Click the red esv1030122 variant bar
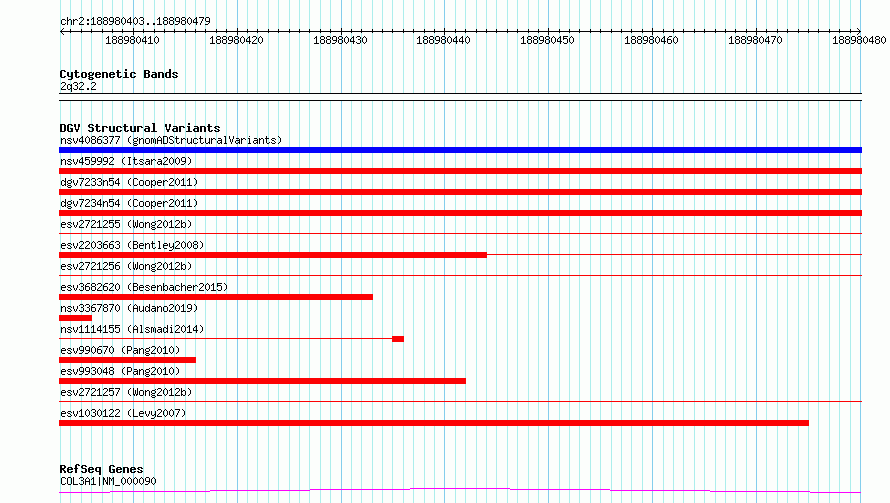This screenshot has width=890, height=503. point(434,423)
